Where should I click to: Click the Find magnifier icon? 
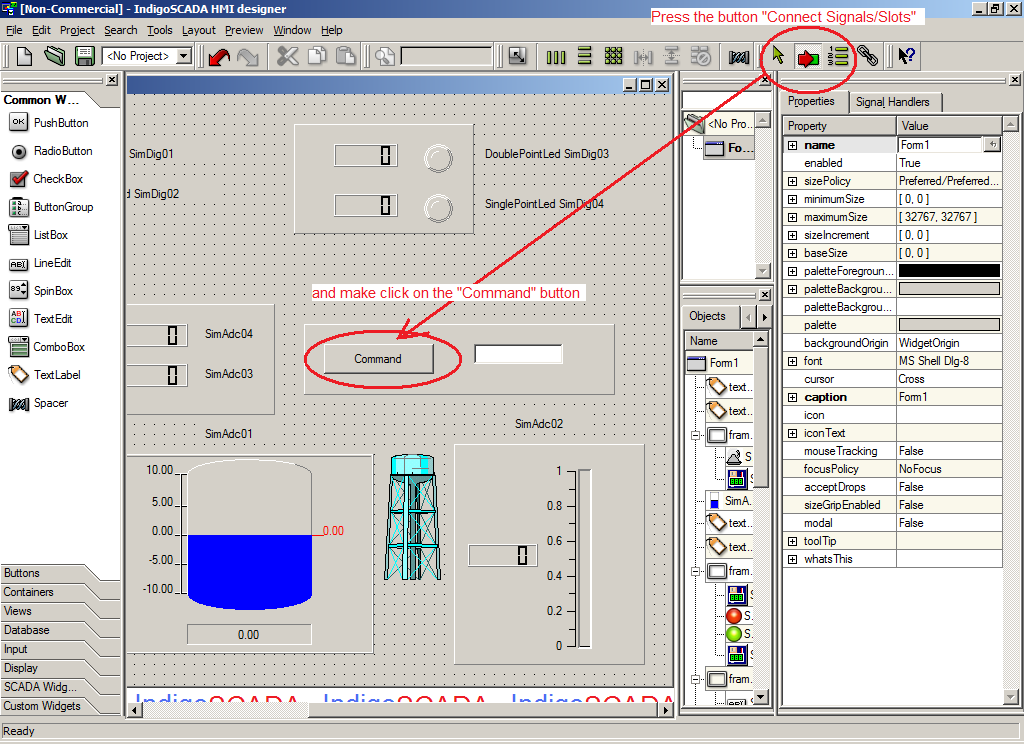[x=385, y=57]
